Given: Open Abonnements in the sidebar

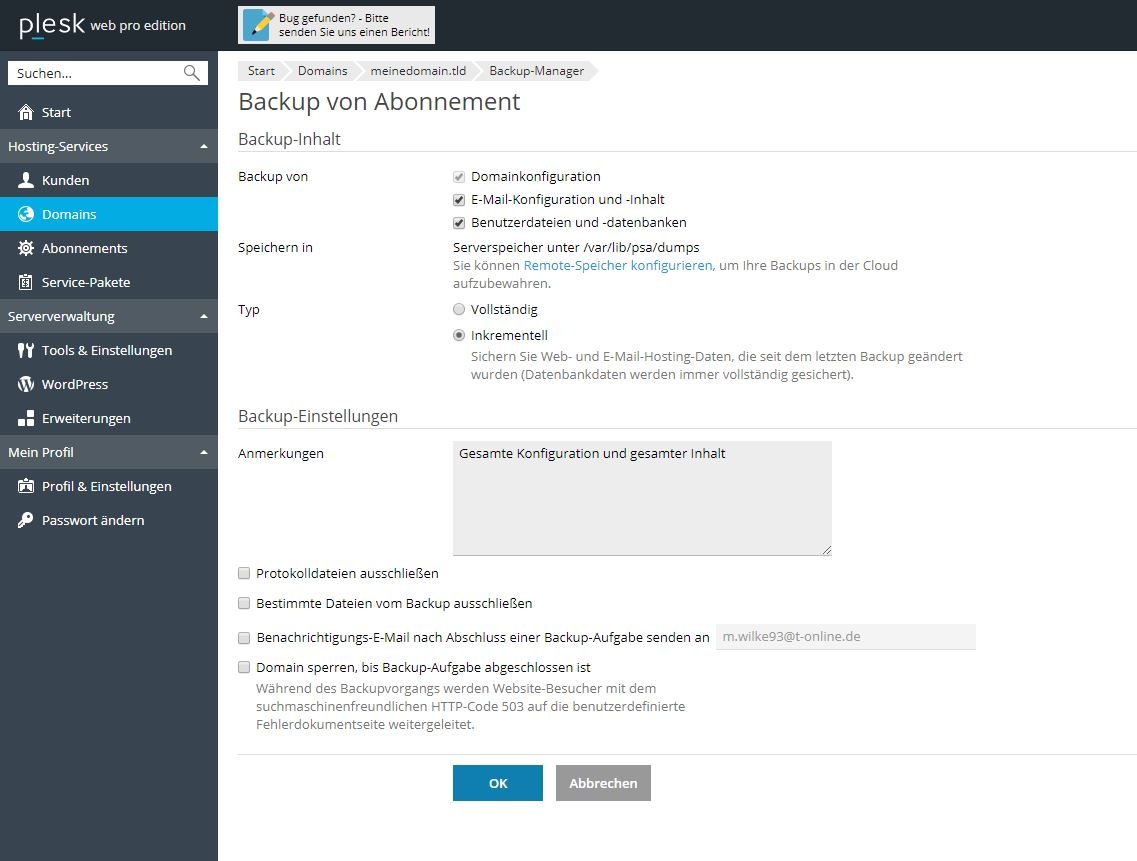Looking at the screenshot, I should (x=109, y=248).
